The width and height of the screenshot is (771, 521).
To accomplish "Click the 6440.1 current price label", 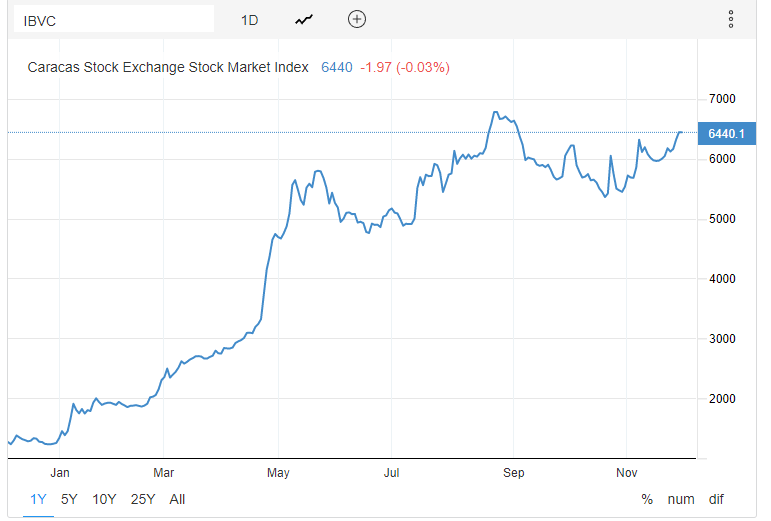I will 726,133.
